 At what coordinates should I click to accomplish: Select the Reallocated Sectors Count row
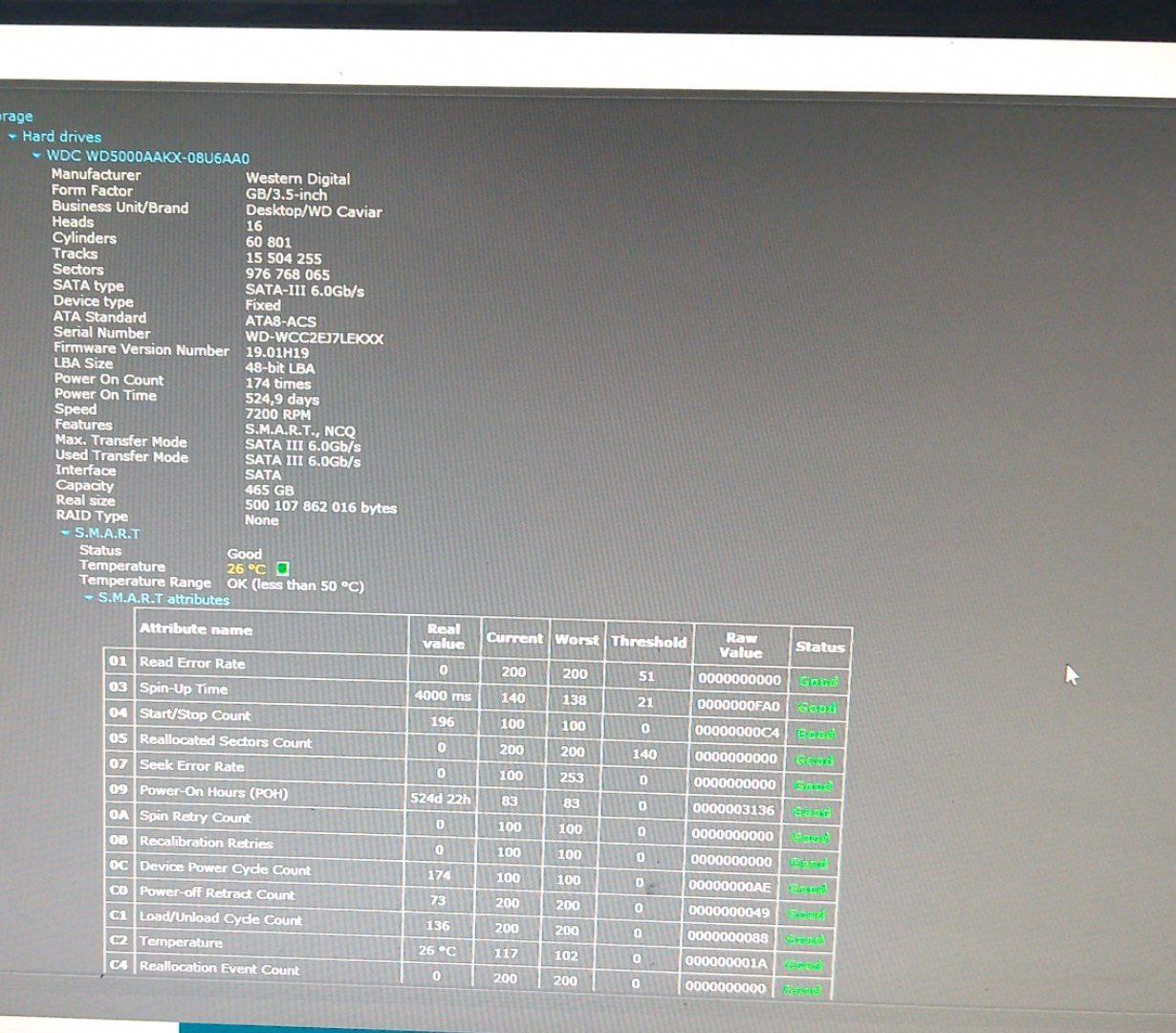click(x=225, y=741)
